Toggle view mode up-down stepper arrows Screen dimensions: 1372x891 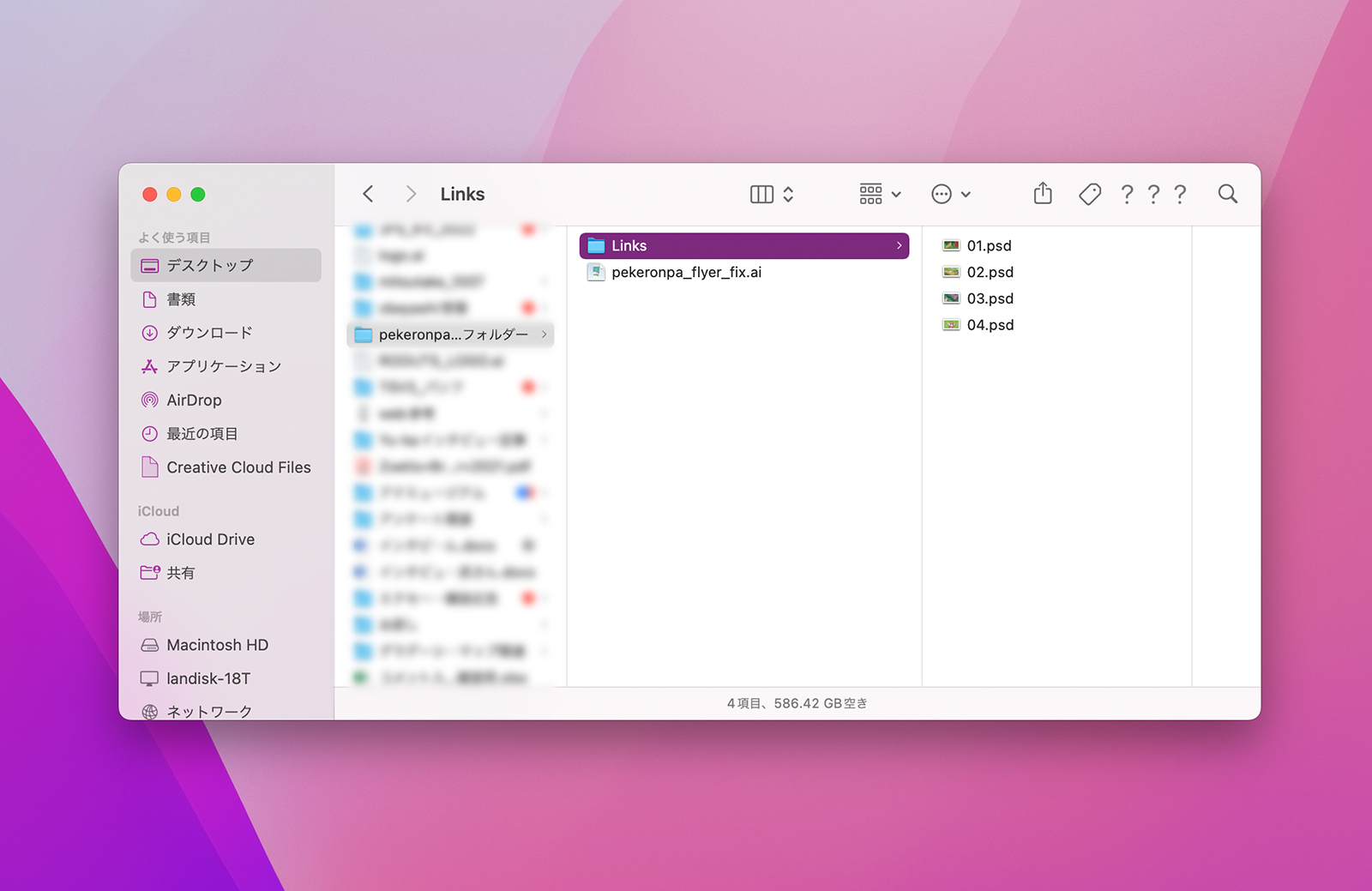788,195
